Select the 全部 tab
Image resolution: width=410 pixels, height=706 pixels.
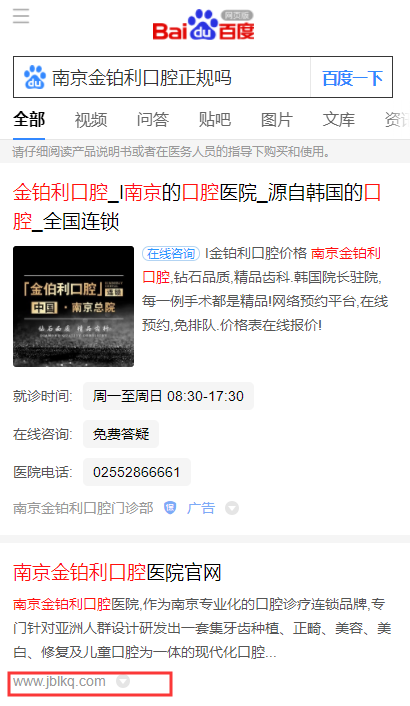tap(29, 120)
